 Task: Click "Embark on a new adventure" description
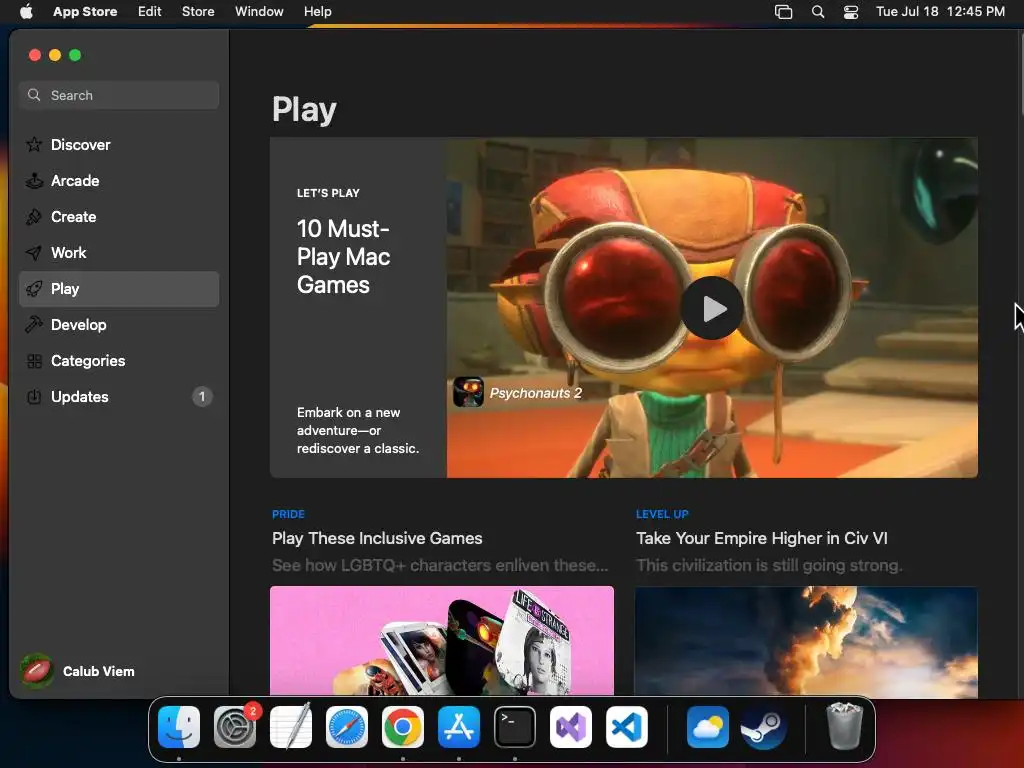358,430
